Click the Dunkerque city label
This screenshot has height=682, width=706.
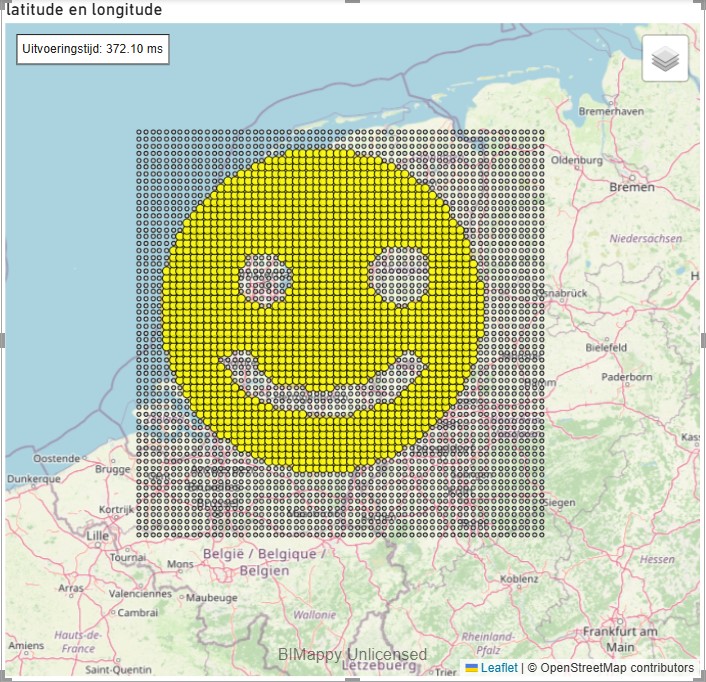[x=34, y=479]
